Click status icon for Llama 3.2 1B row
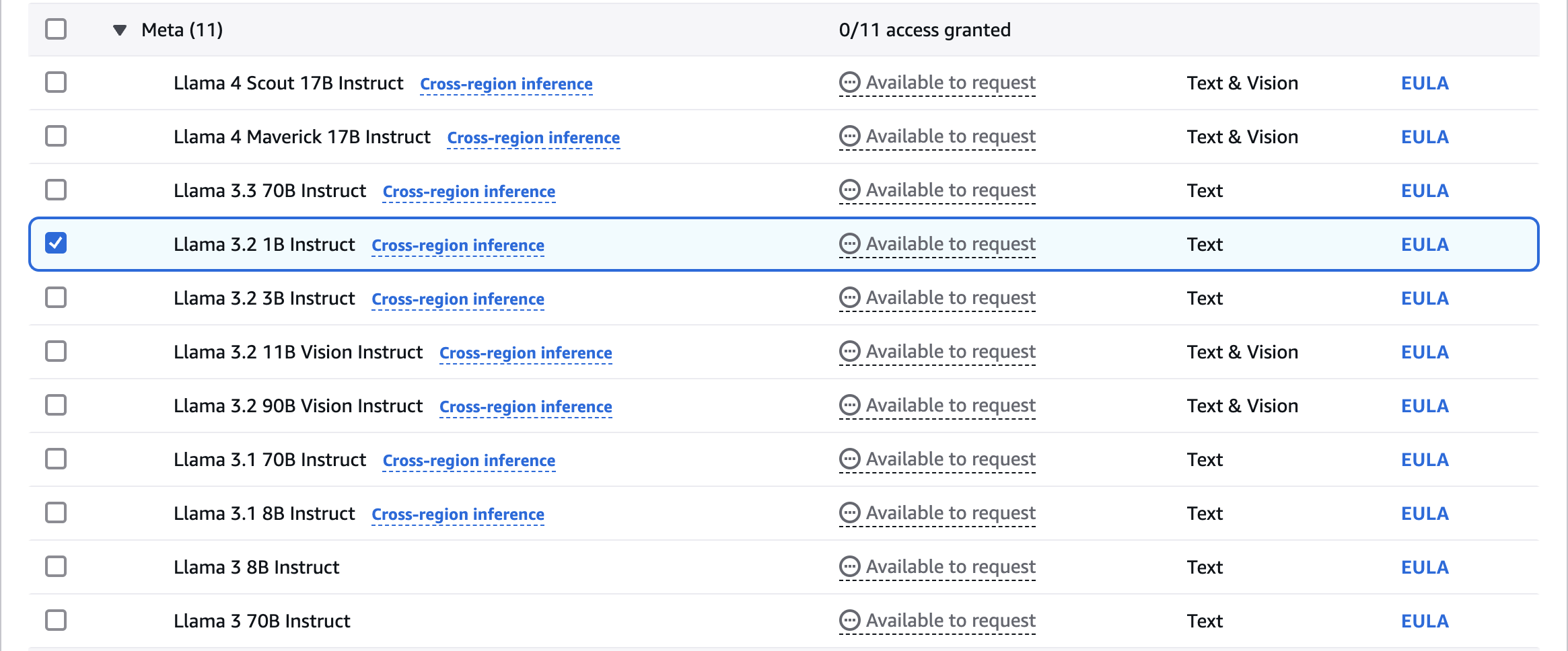 pyautogui.click(x=850, y=243)
